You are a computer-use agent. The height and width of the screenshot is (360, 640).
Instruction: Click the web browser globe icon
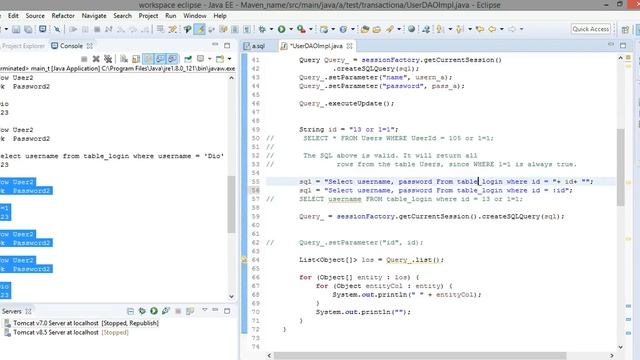coord(411,29)
